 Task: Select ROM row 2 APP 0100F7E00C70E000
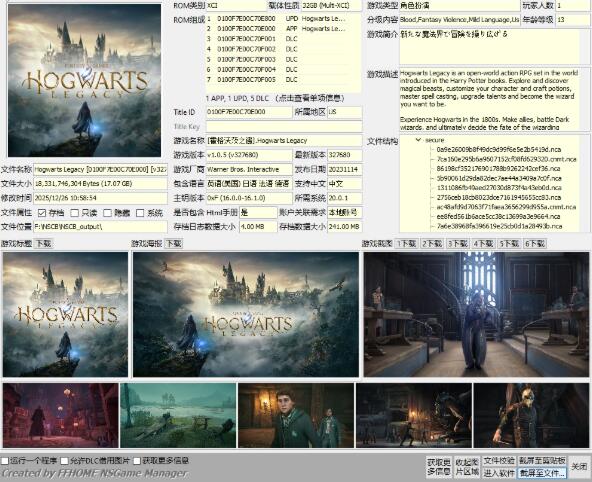[284, 29]
